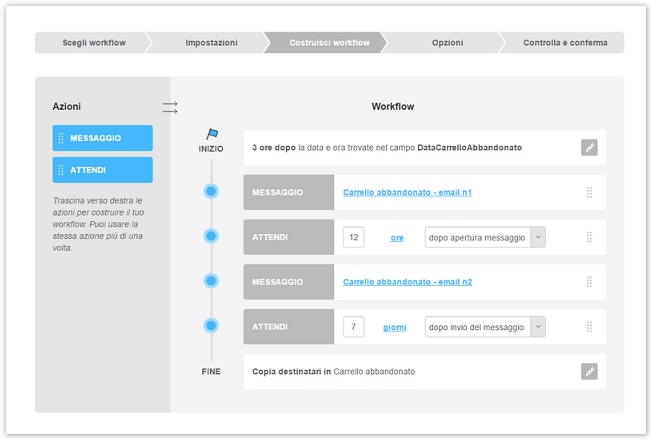Click the 'giorni' time unit link
This screenshot has height=440, width=652.
394,327
